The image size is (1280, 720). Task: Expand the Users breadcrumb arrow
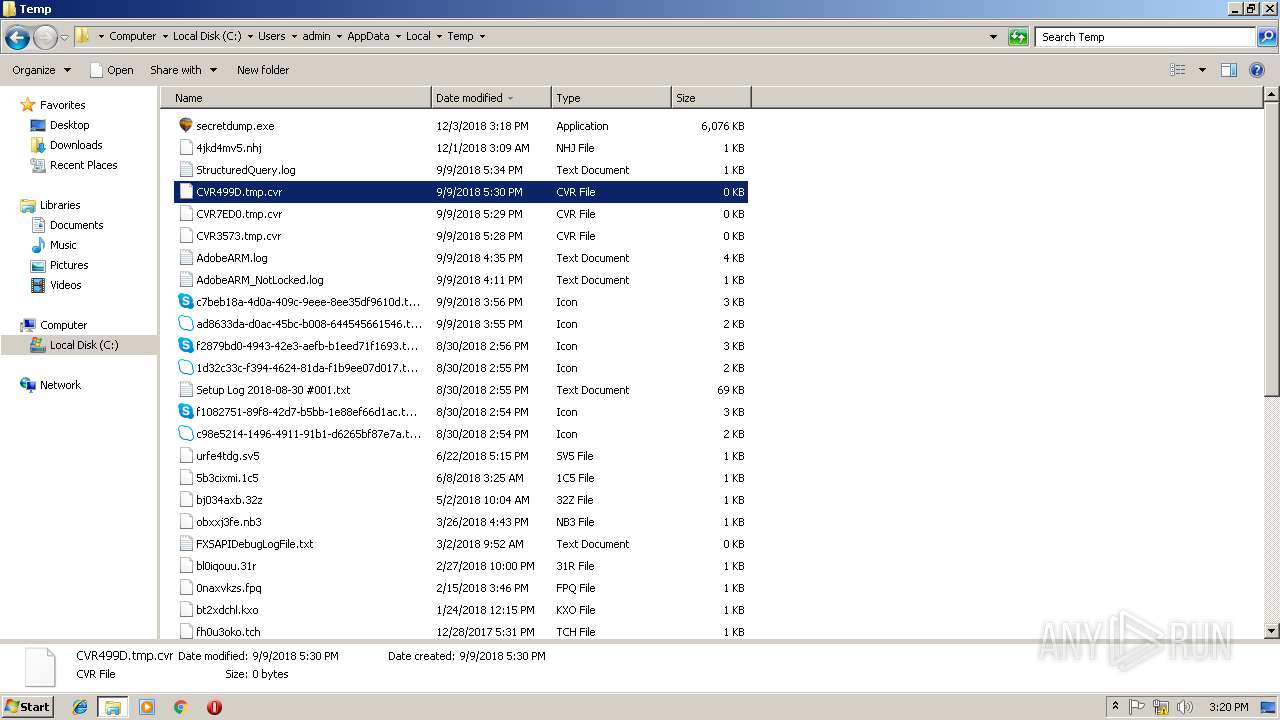pyautogui.click(x=294, y=36)
